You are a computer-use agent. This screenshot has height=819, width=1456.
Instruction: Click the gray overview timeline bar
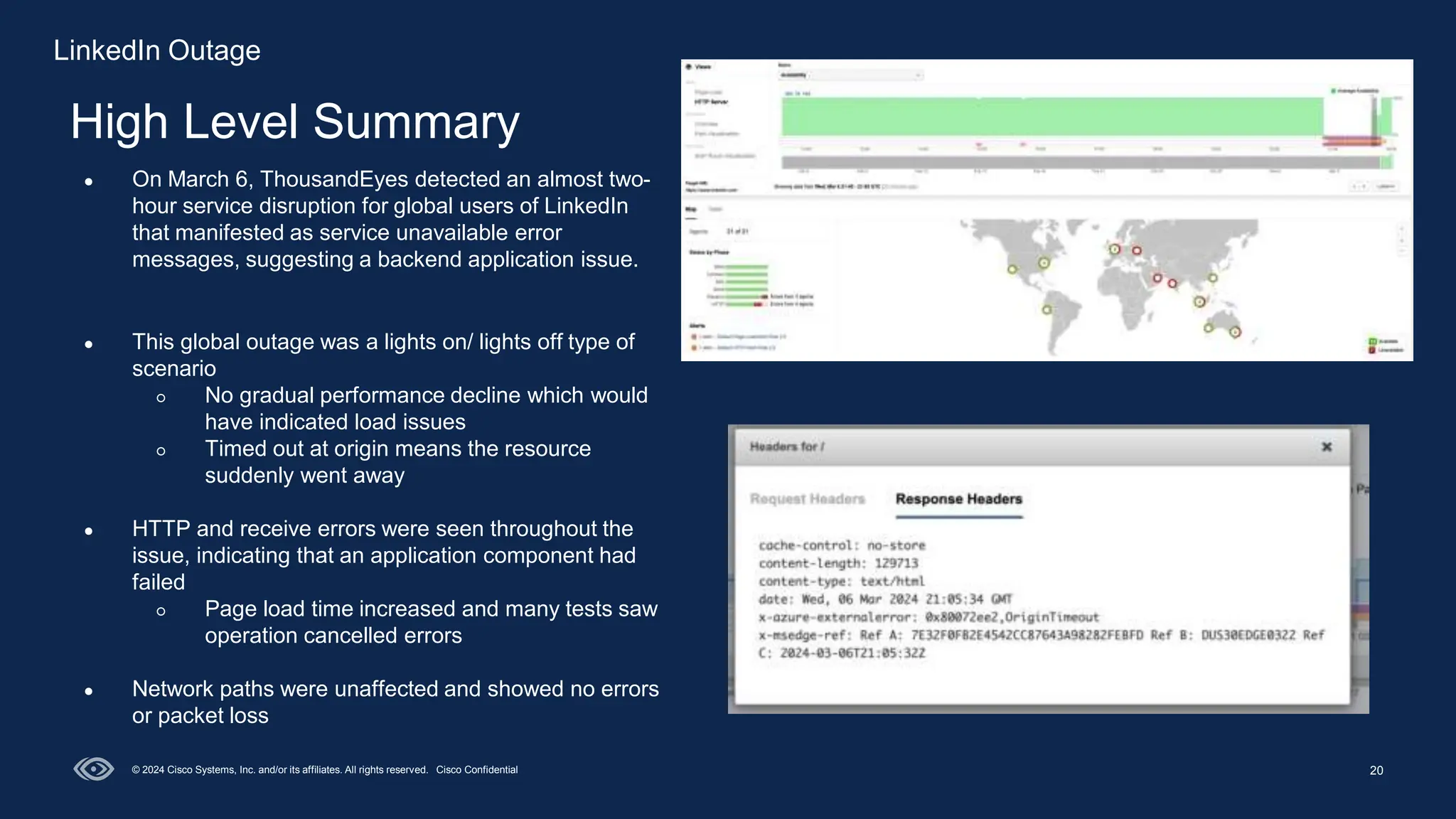tap(1081, 163)
